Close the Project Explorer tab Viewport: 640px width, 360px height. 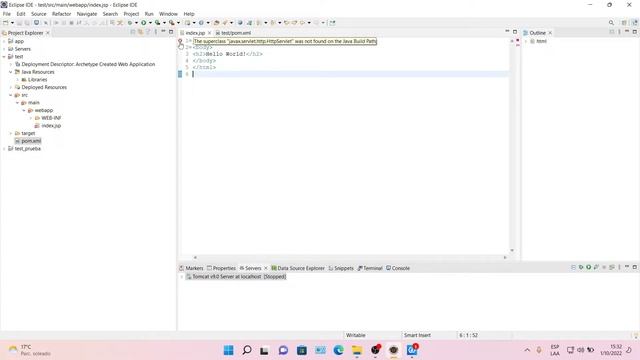[48, 33]
